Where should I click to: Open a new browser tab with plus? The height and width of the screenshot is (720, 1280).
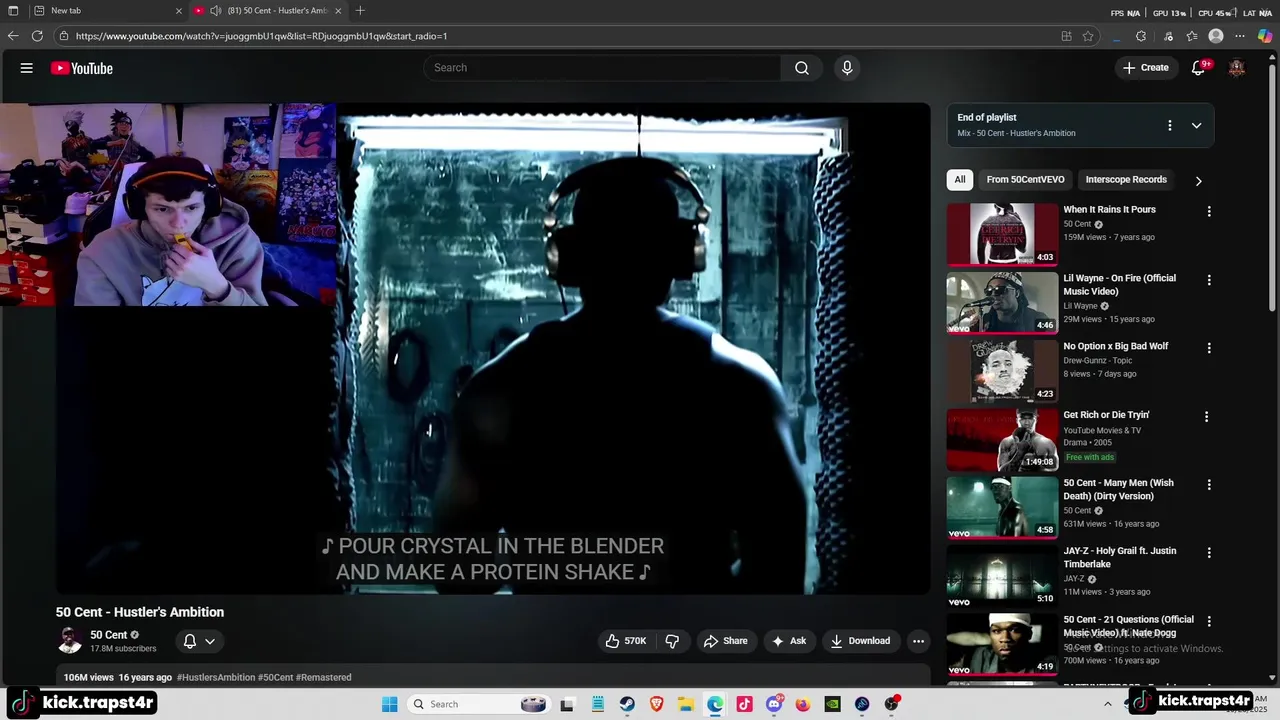tap(360, 11)
